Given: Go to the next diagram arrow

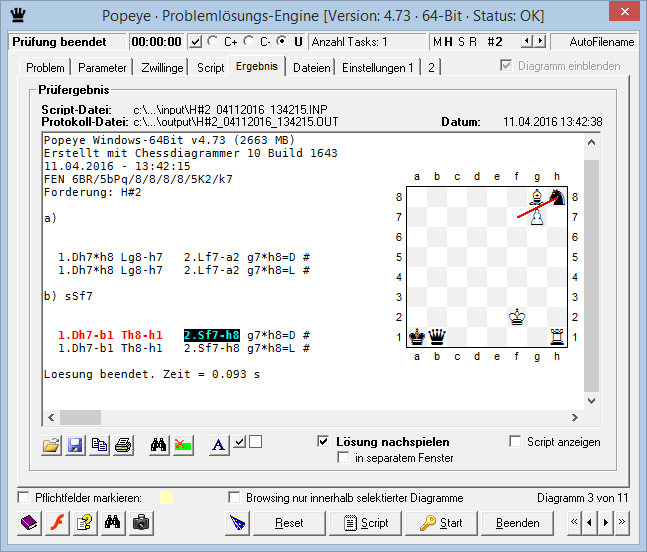Looking at the screenshot, I should (x=605, y=522).
